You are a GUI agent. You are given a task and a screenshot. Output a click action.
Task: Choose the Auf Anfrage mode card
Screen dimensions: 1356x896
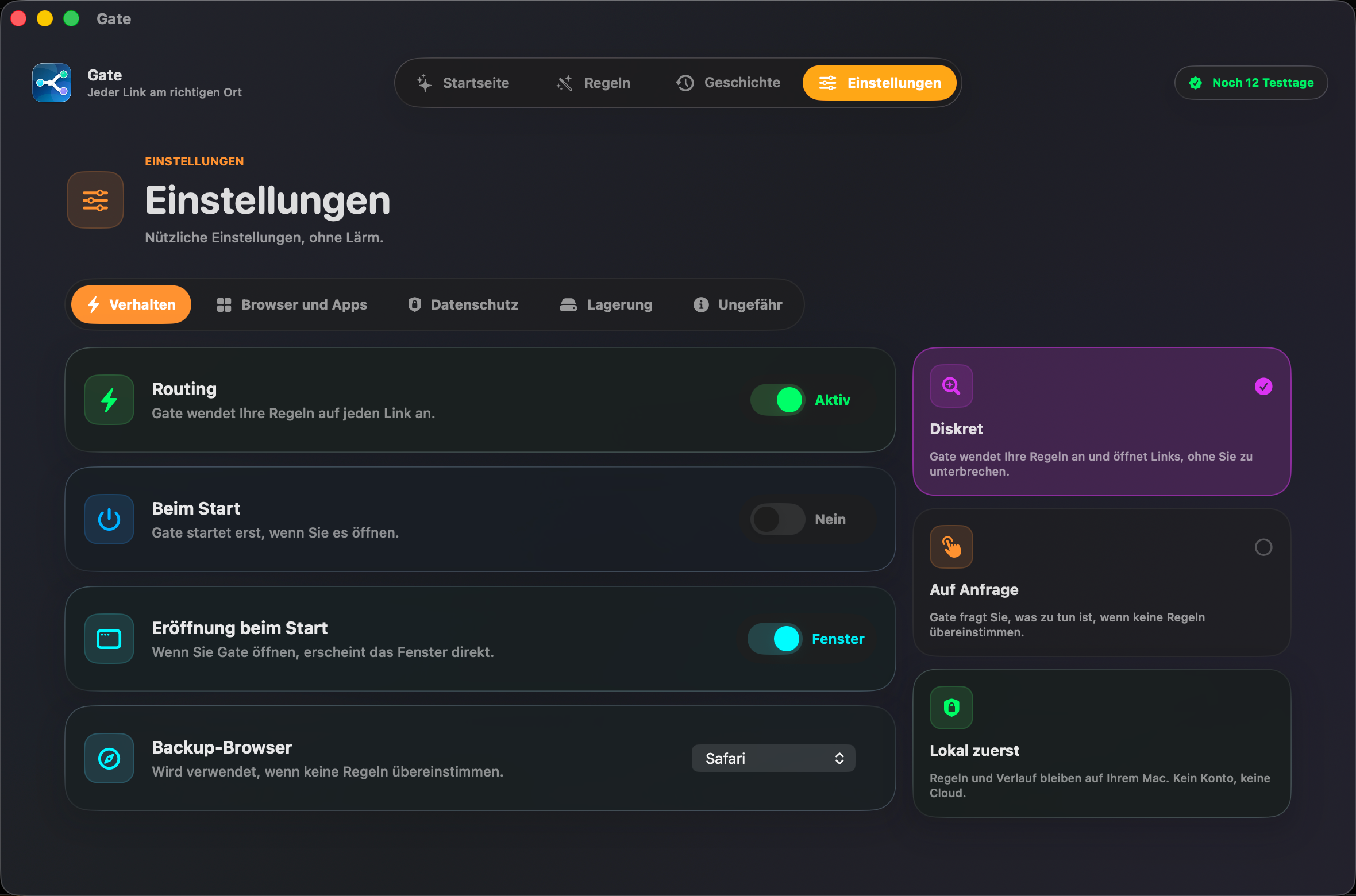[1102, 582]
